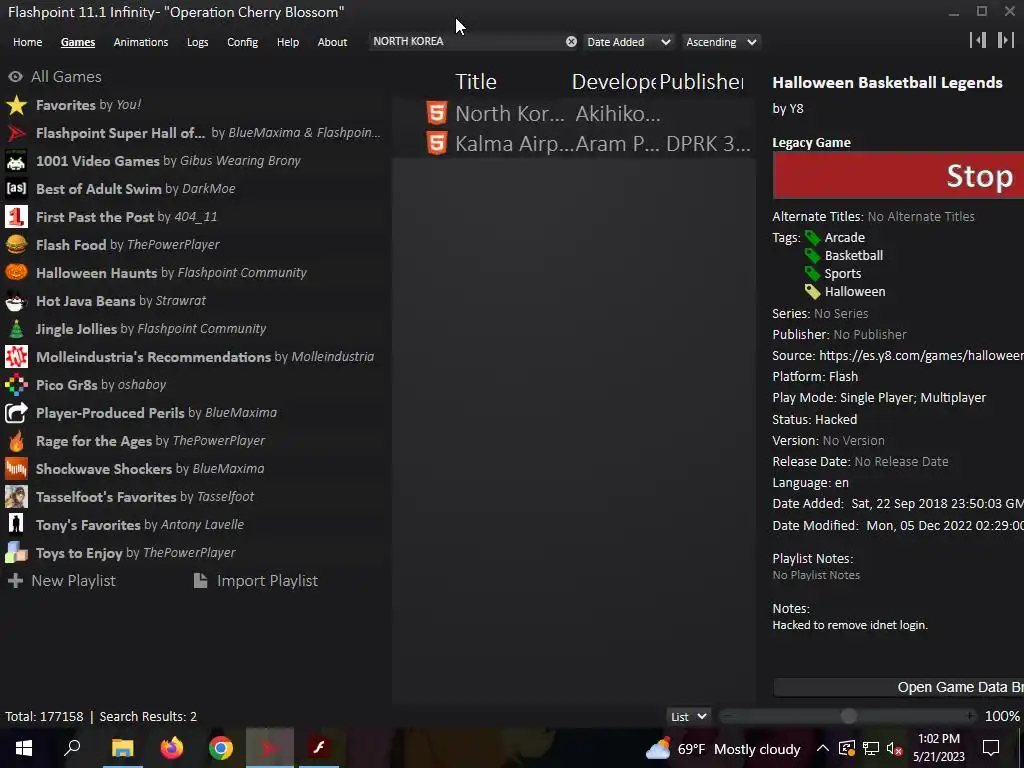Viewport: 1024px width, 768px height.
Task: Click the burger icon for Flash Food
Action: click(16, 244)
